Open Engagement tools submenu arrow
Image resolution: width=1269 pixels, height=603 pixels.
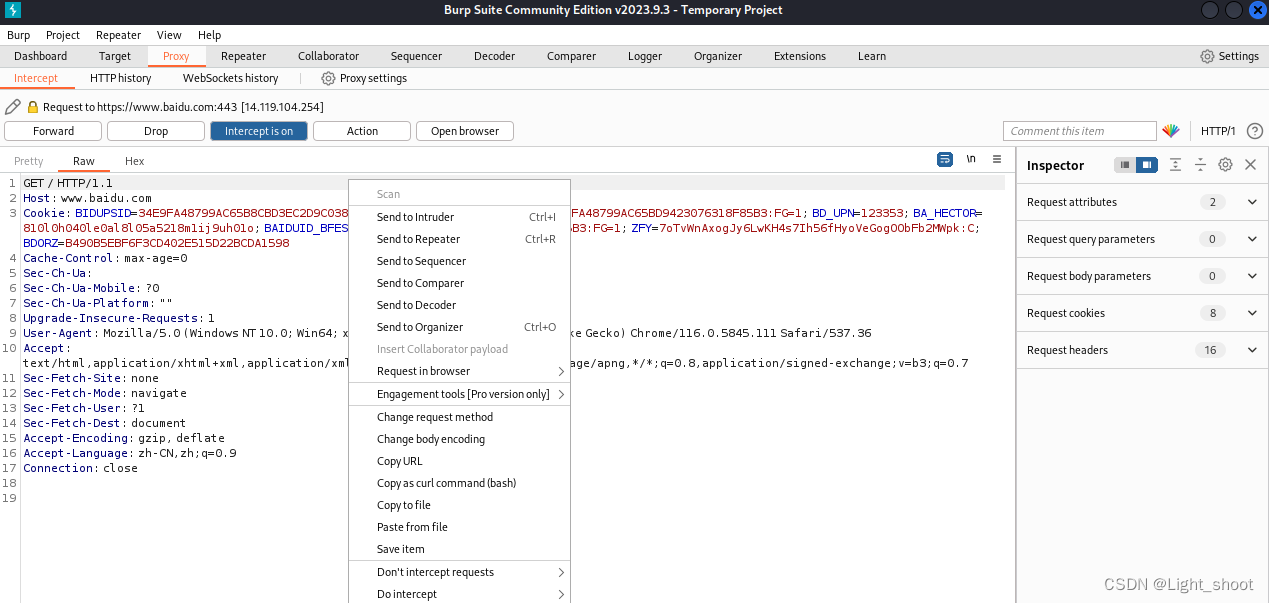(561, 394)
